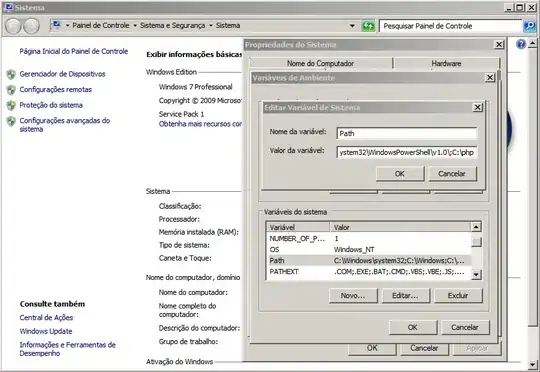This screenshot has width=540, height=372.
Task: Click the Sistema e Segurança breadcrumb
Action: (173, 25)
